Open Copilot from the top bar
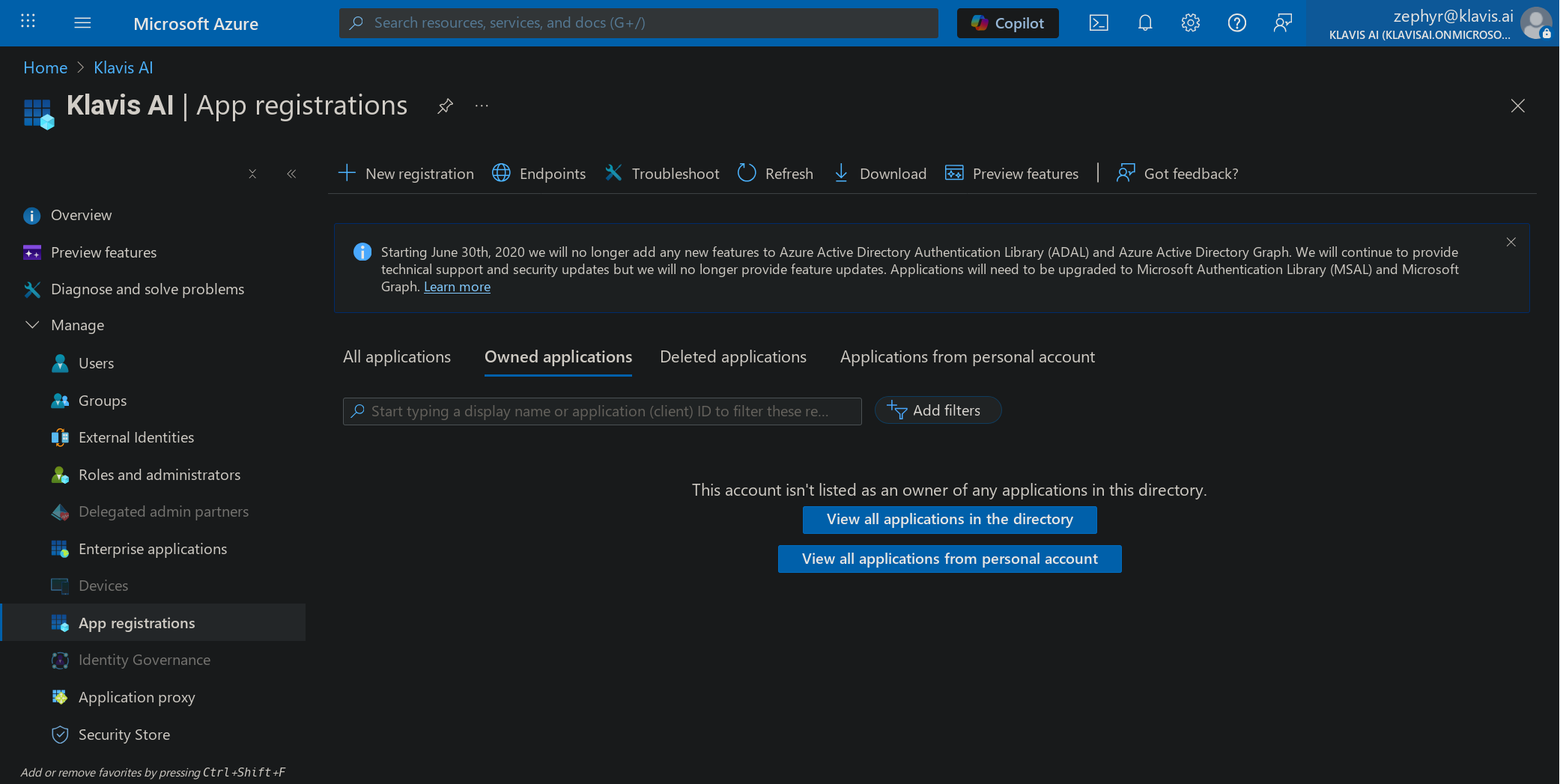 [x=1007, y=22]
